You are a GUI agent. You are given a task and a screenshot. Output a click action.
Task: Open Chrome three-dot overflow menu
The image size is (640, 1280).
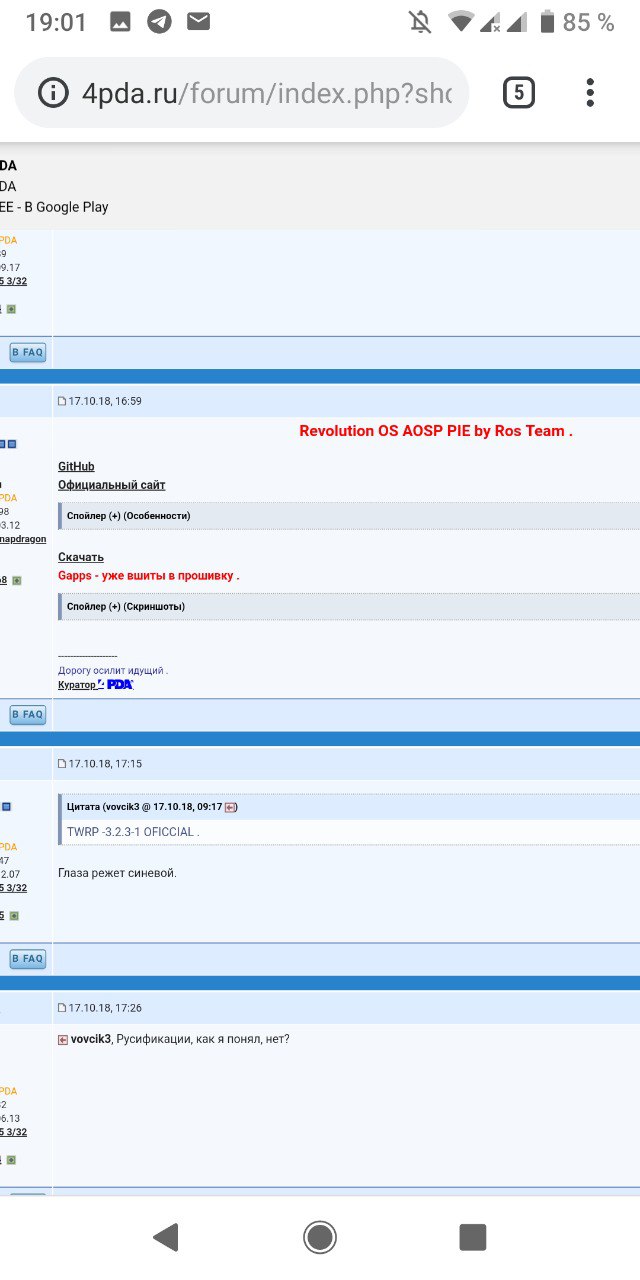pos(590,93)
